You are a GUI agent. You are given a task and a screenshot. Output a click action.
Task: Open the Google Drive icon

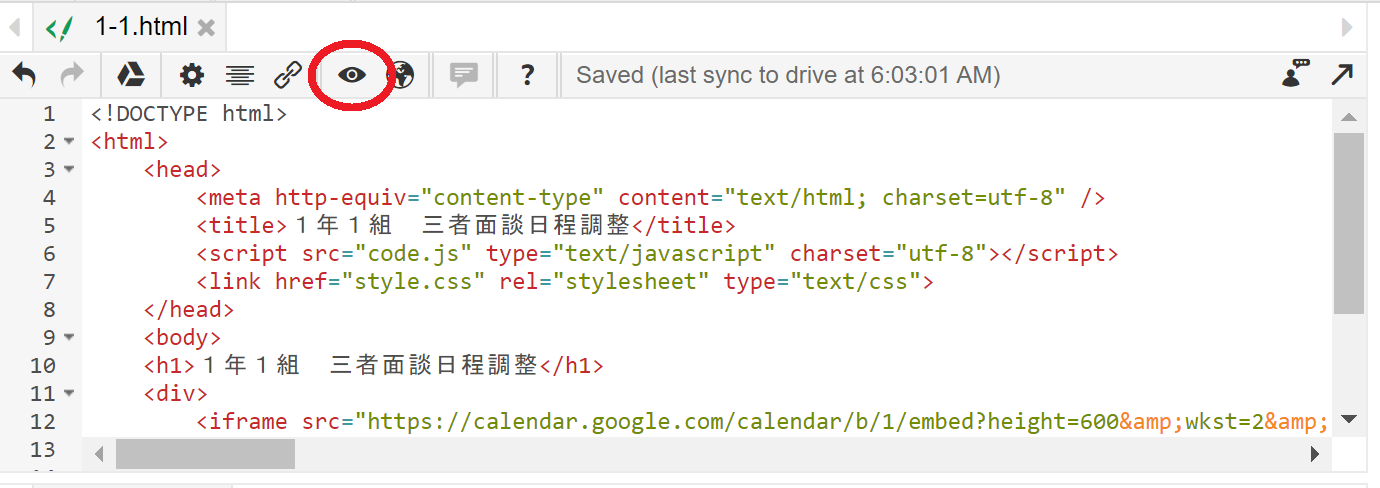(132, 75)
